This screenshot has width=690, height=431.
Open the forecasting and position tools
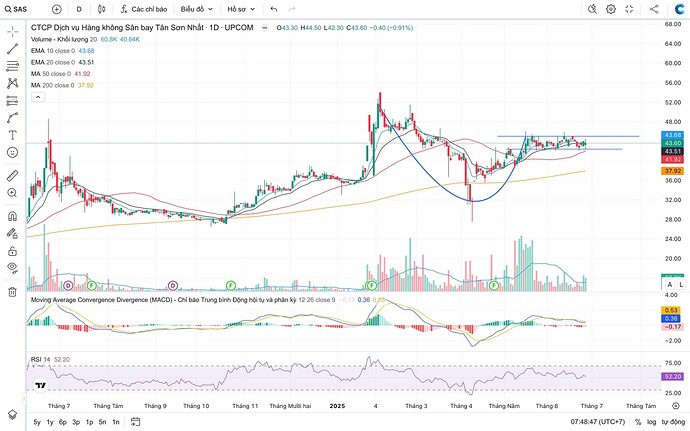click(x=12, y=101)
